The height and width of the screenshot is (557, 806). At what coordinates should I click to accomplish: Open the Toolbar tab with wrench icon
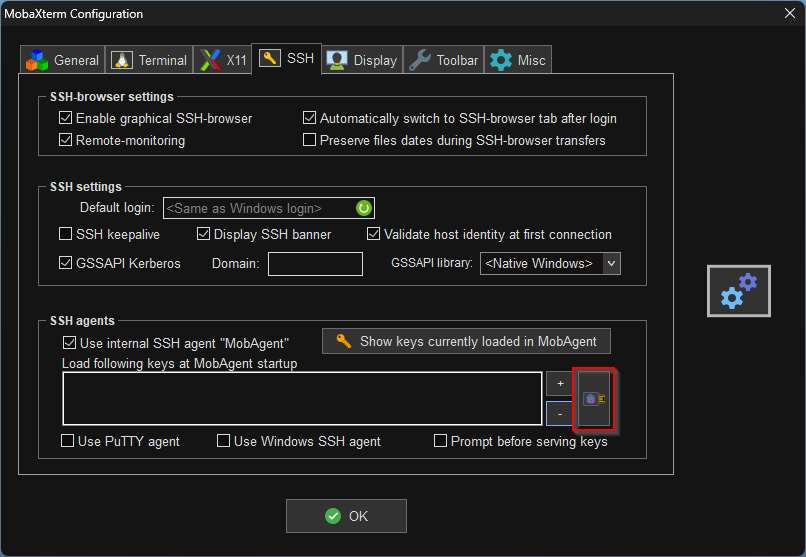pos(444,60)
